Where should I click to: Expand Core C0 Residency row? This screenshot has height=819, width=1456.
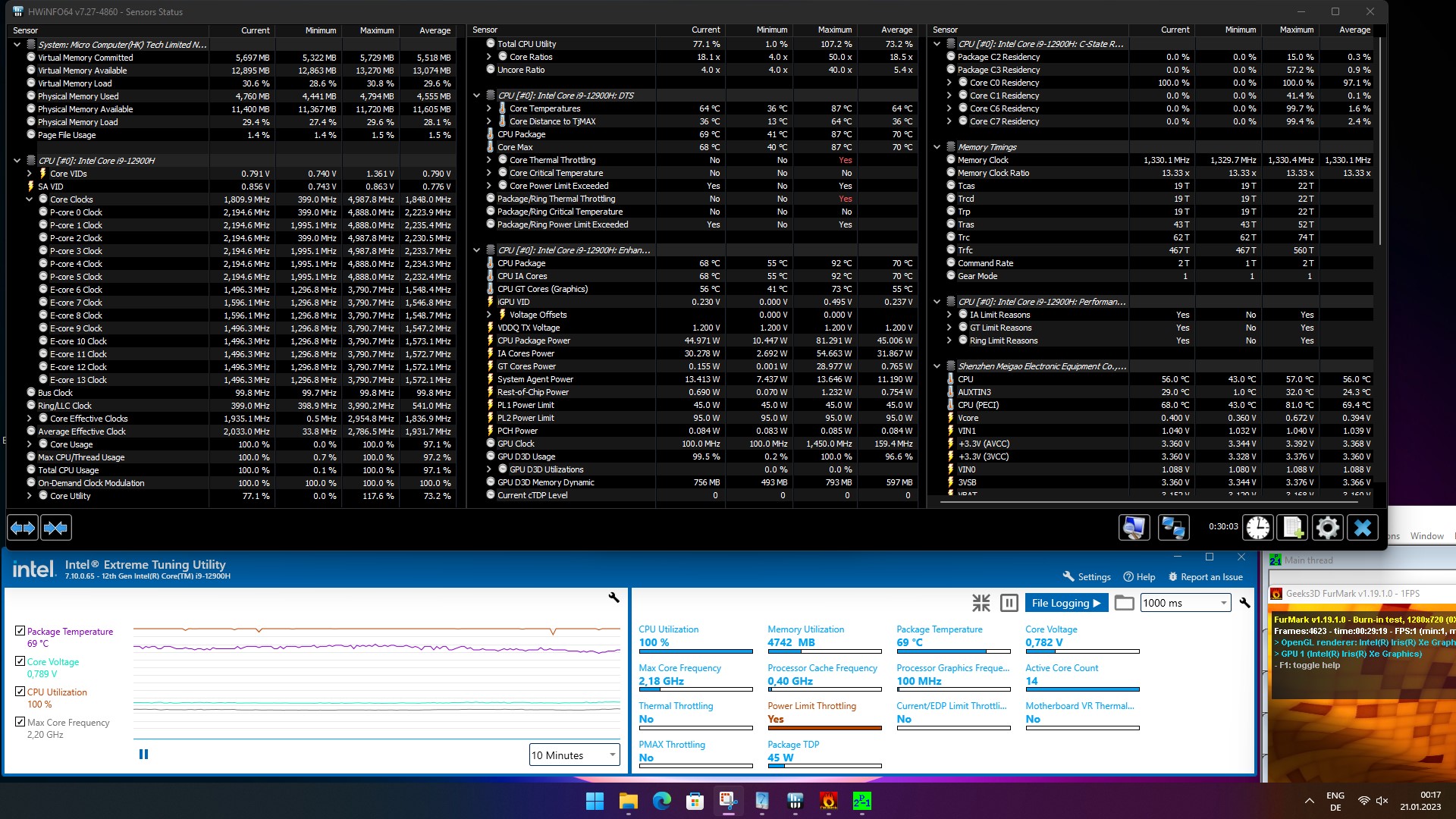949,83
